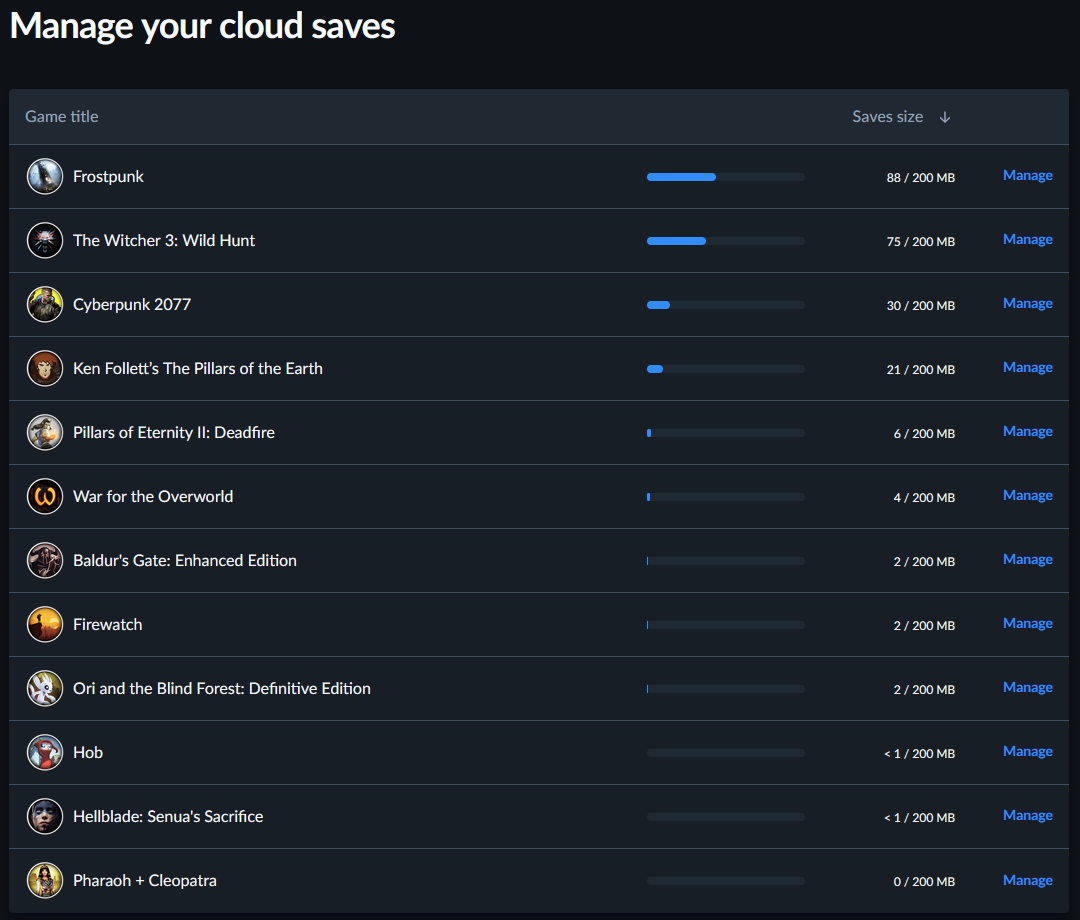The height and width of the screenshot is (920, 1080).
Task: Click the Pharaoh + Cleopatra game icon
Action: [45, 881]
